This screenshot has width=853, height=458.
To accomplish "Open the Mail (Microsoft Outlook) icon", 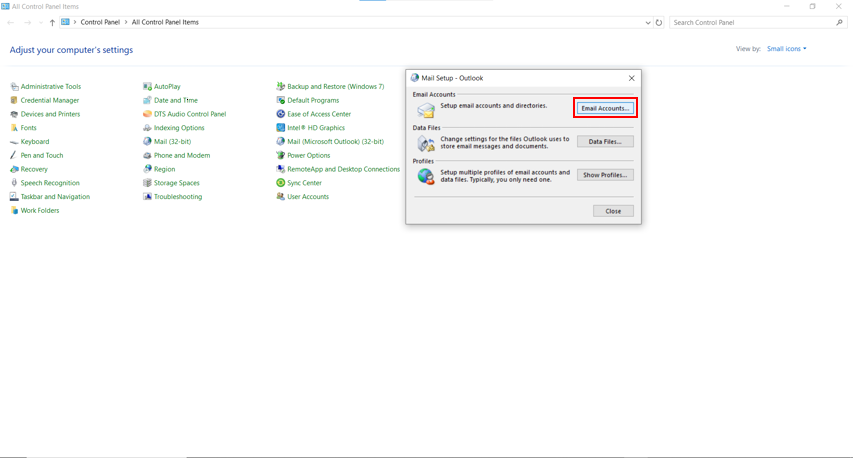I will [x=281, y=141].
